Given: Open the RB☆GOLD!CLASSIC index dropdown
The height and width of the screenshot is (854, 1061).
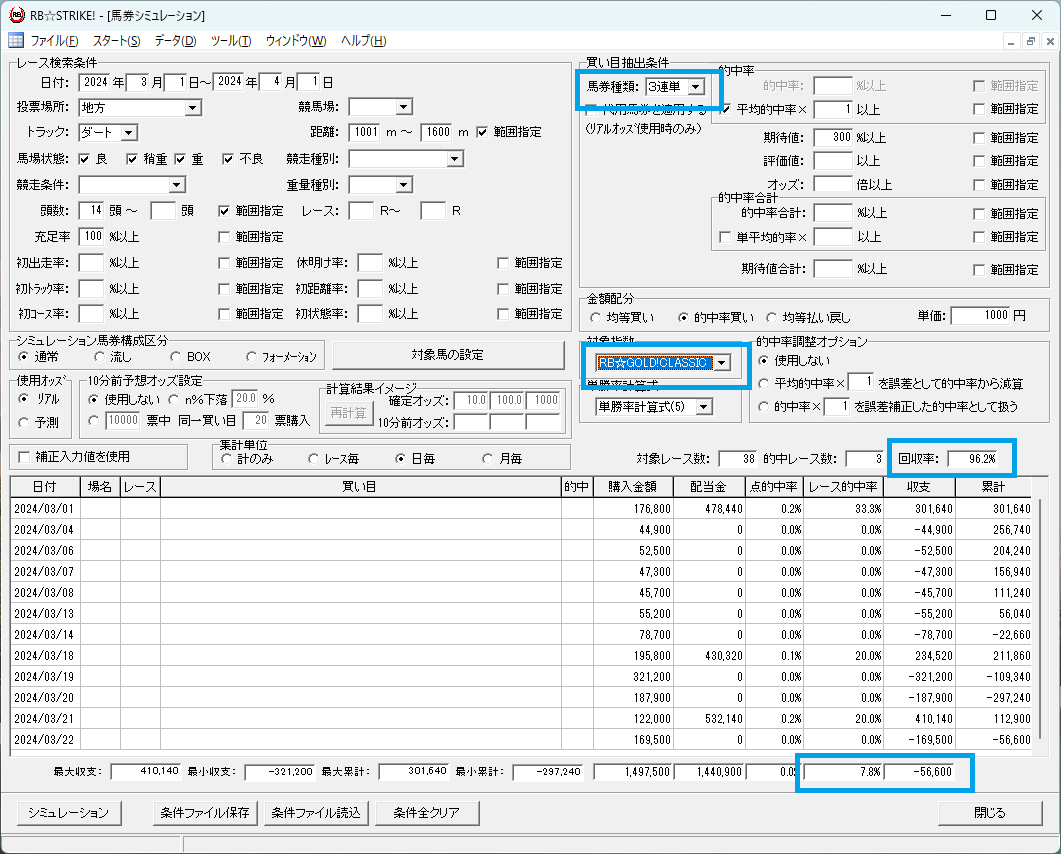Looking at the screenshot, I should click(x=722, y=363).
